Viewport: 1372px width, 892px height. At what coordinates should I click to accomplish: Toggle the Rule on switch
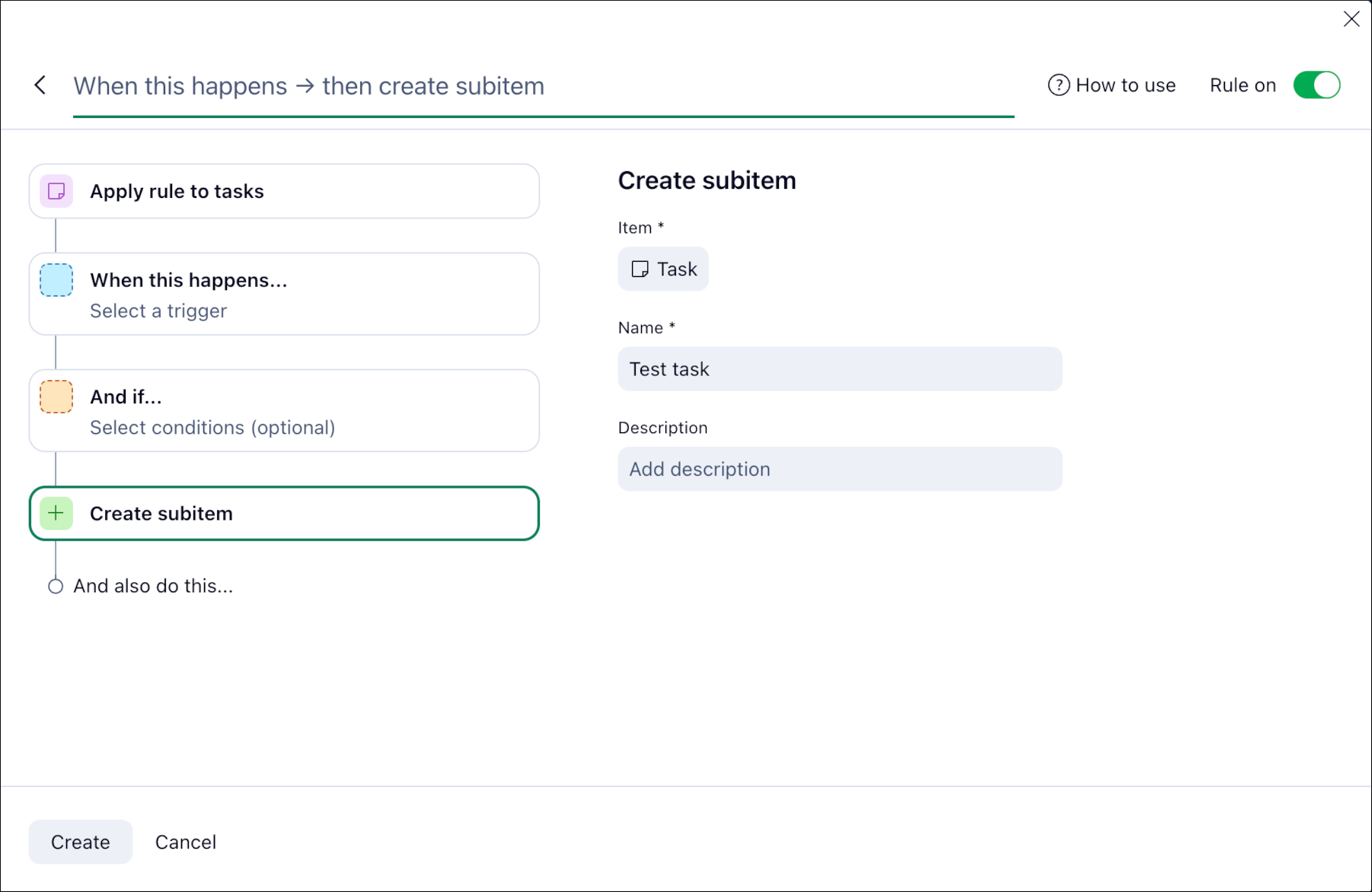1316,85
